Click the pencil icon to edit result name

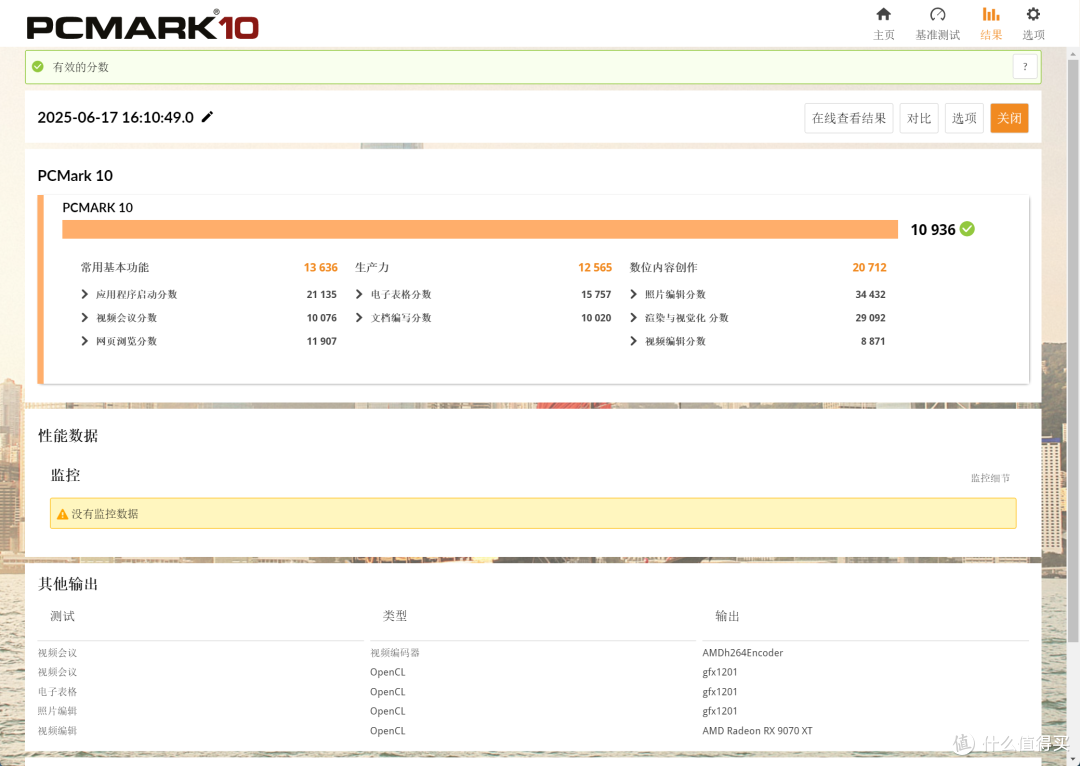point(207,117)
